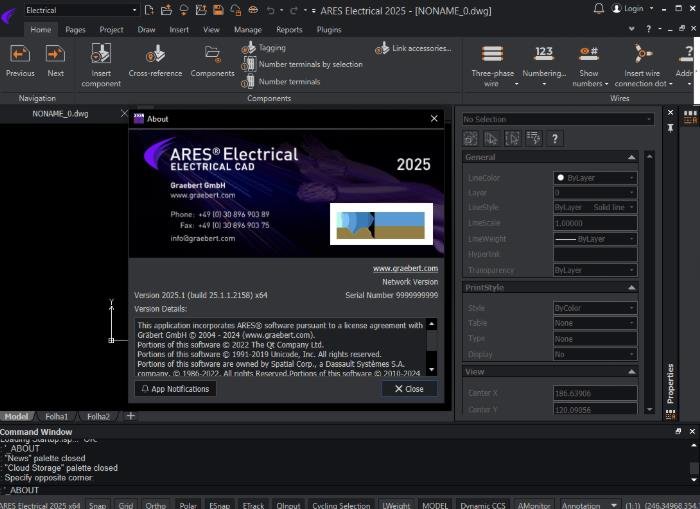700x509 pixels.
Task: Toggle QInput in the status bar
Action: coord(288,505)
